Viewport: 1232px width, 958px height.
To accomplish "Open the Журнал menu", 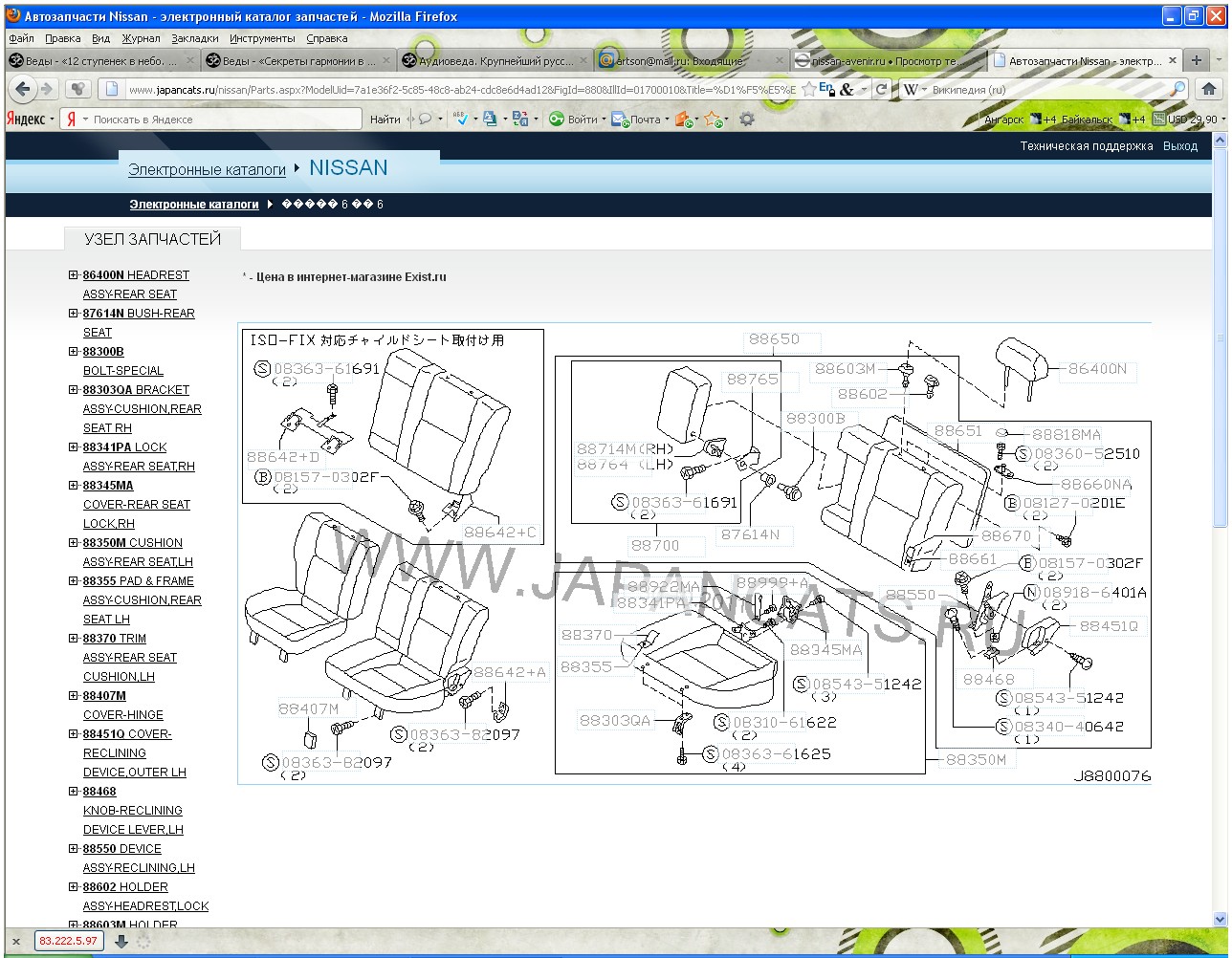I will (x=141, y=38).
